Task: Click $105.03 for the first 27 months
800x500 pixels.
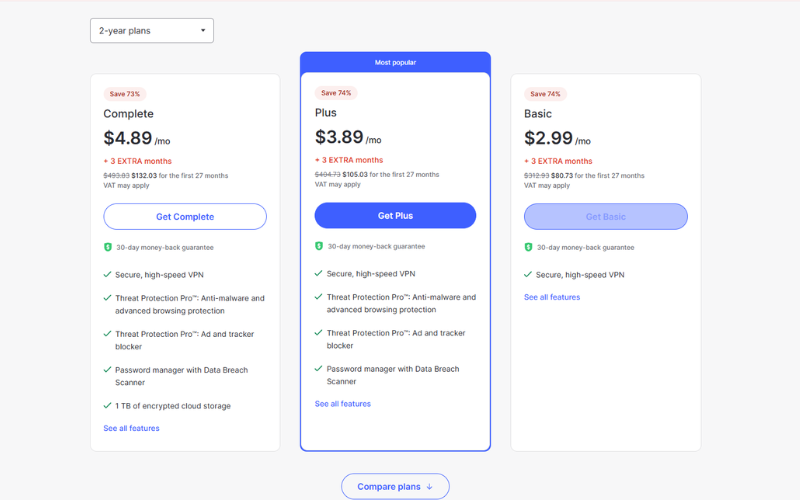Action: point(390,174)
